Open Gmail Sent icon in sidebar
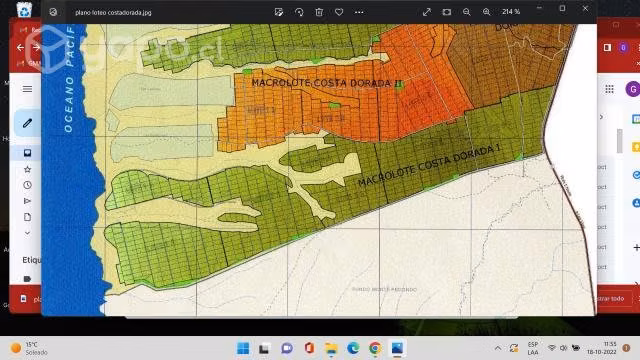The image size is (640, 360). click(x=27, y=201)
